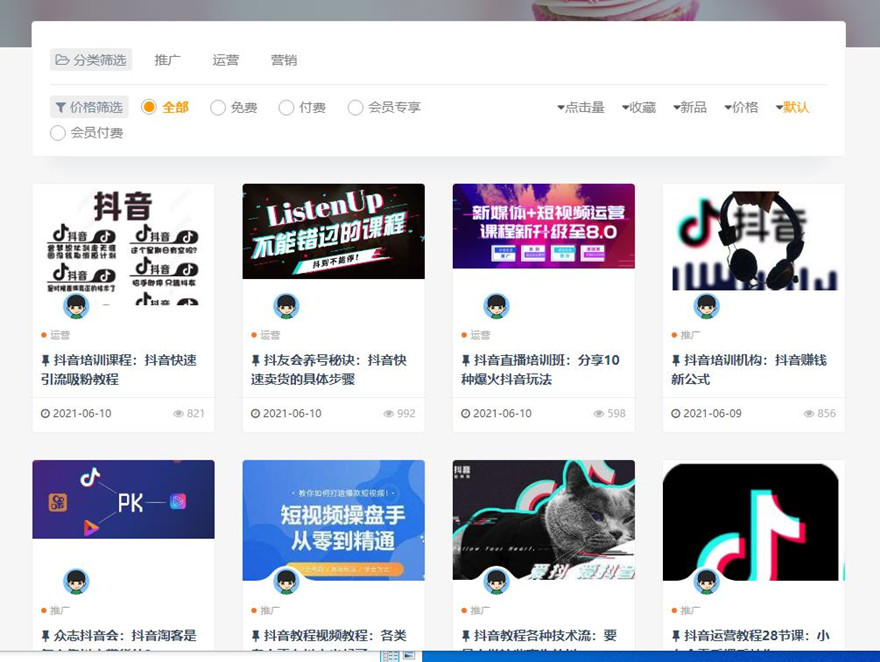Screen dimensions: 880x662
Task: Select the 免费 price radio button
Action: (x=218, y=107)
